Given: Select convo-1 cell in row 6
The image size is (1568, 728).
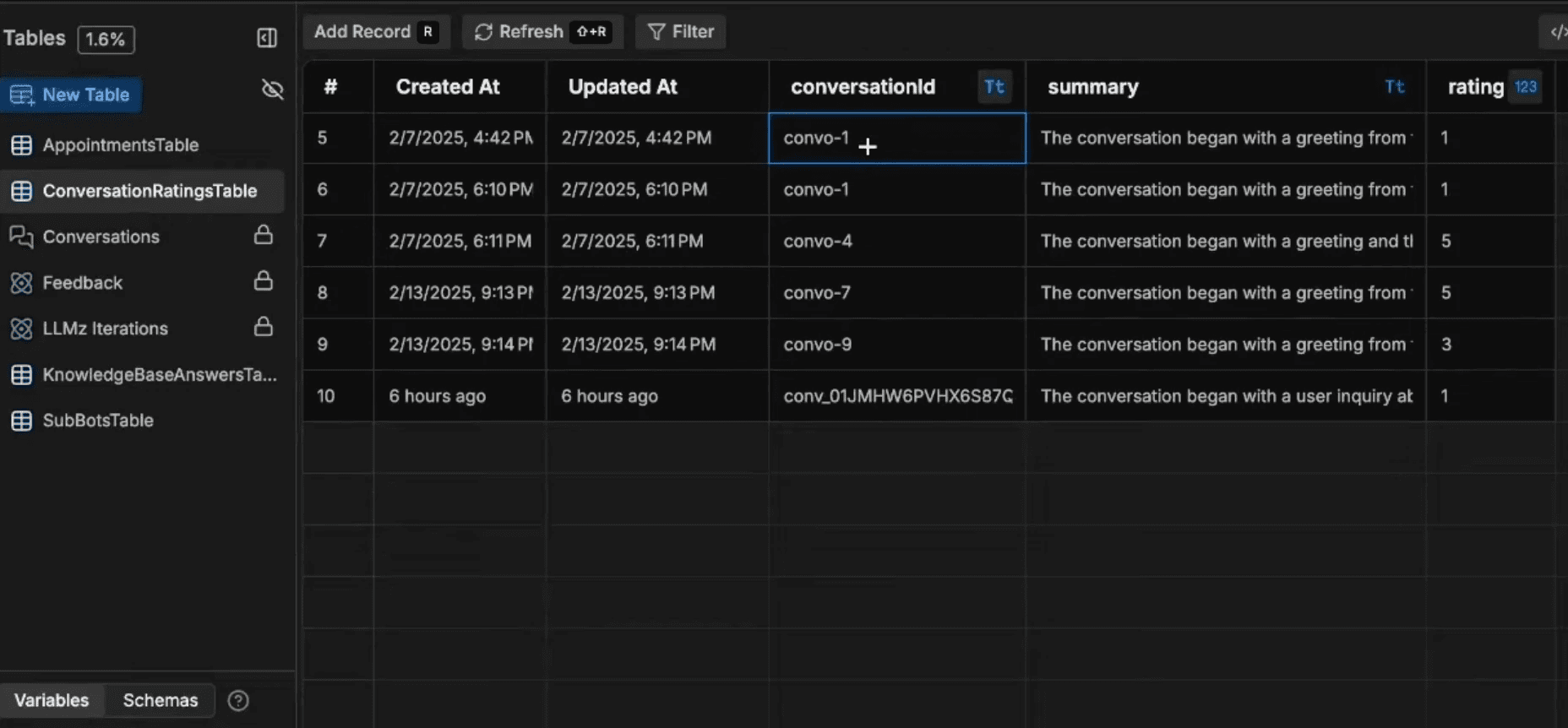Looking at the screenshot, I should 897,189.
